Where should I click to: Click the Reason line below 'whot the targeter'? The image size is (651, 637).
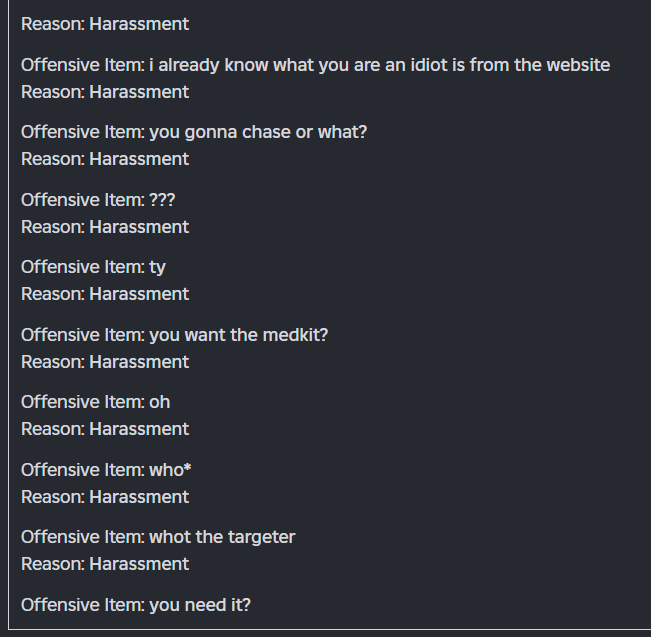105,564
